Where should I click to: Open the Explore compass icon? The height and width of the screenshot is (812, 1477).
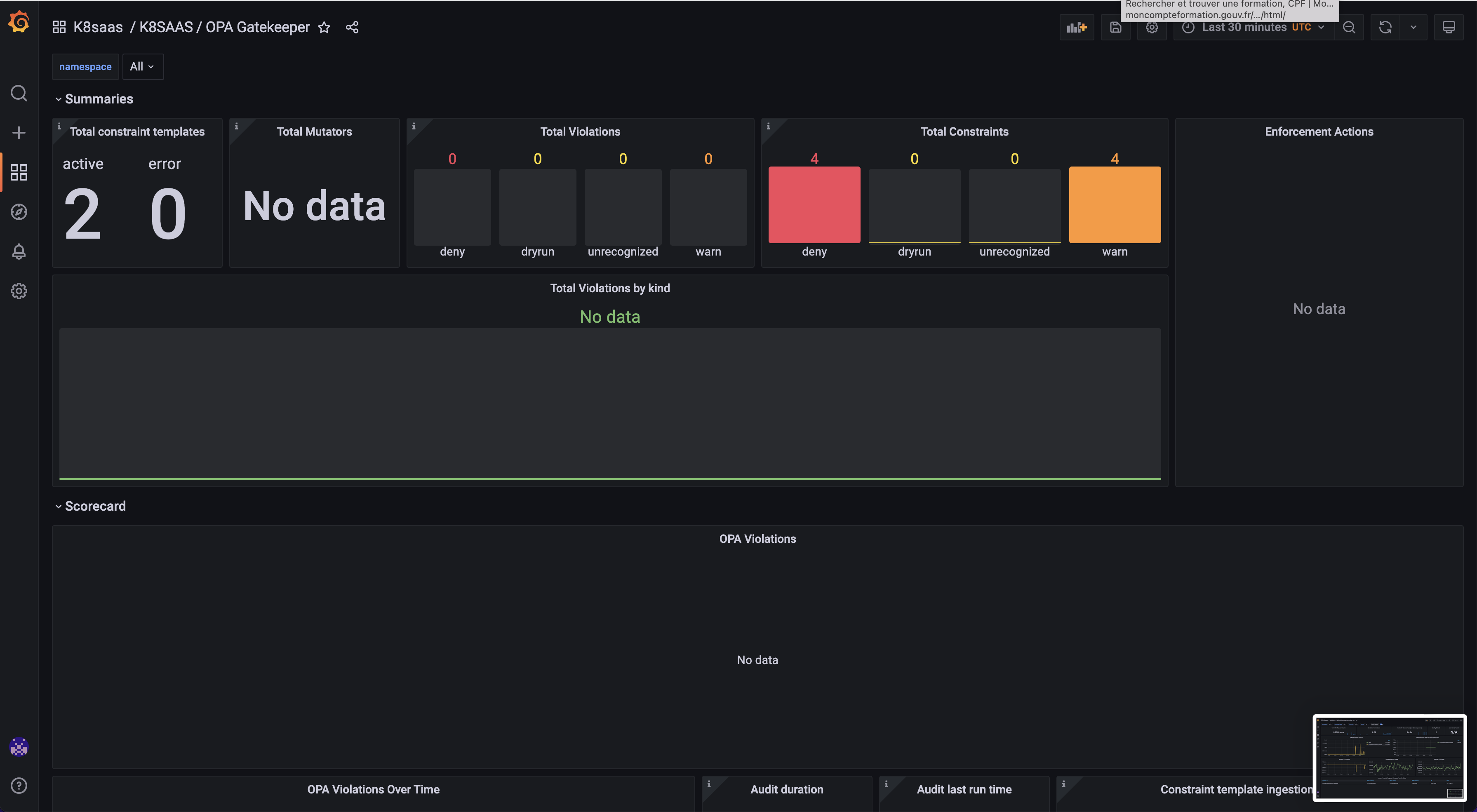click(x=19, y=211)
